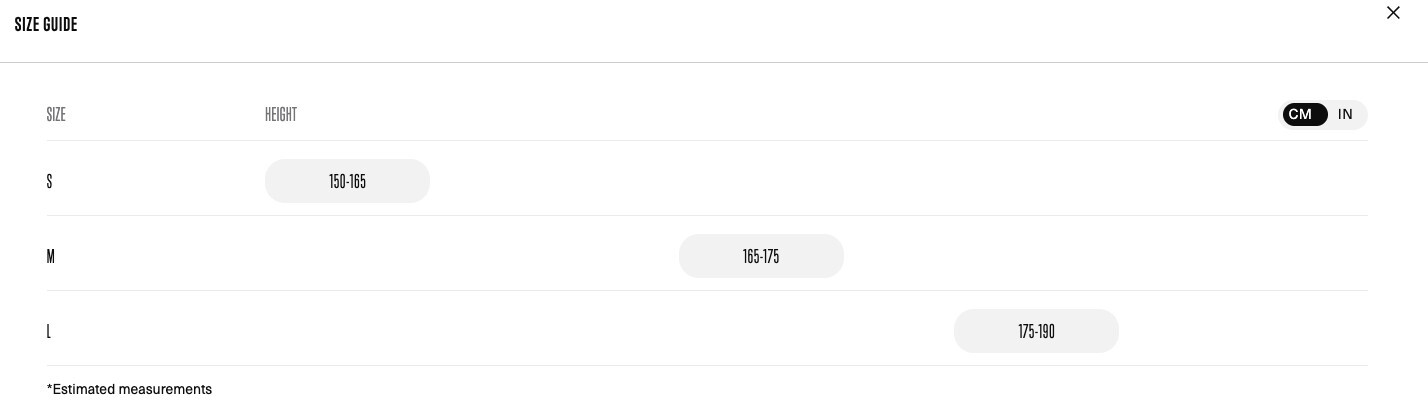The height and width of the screenshot is (404, 1428).
Task: Click the S size row label
Action: point(49,181)
